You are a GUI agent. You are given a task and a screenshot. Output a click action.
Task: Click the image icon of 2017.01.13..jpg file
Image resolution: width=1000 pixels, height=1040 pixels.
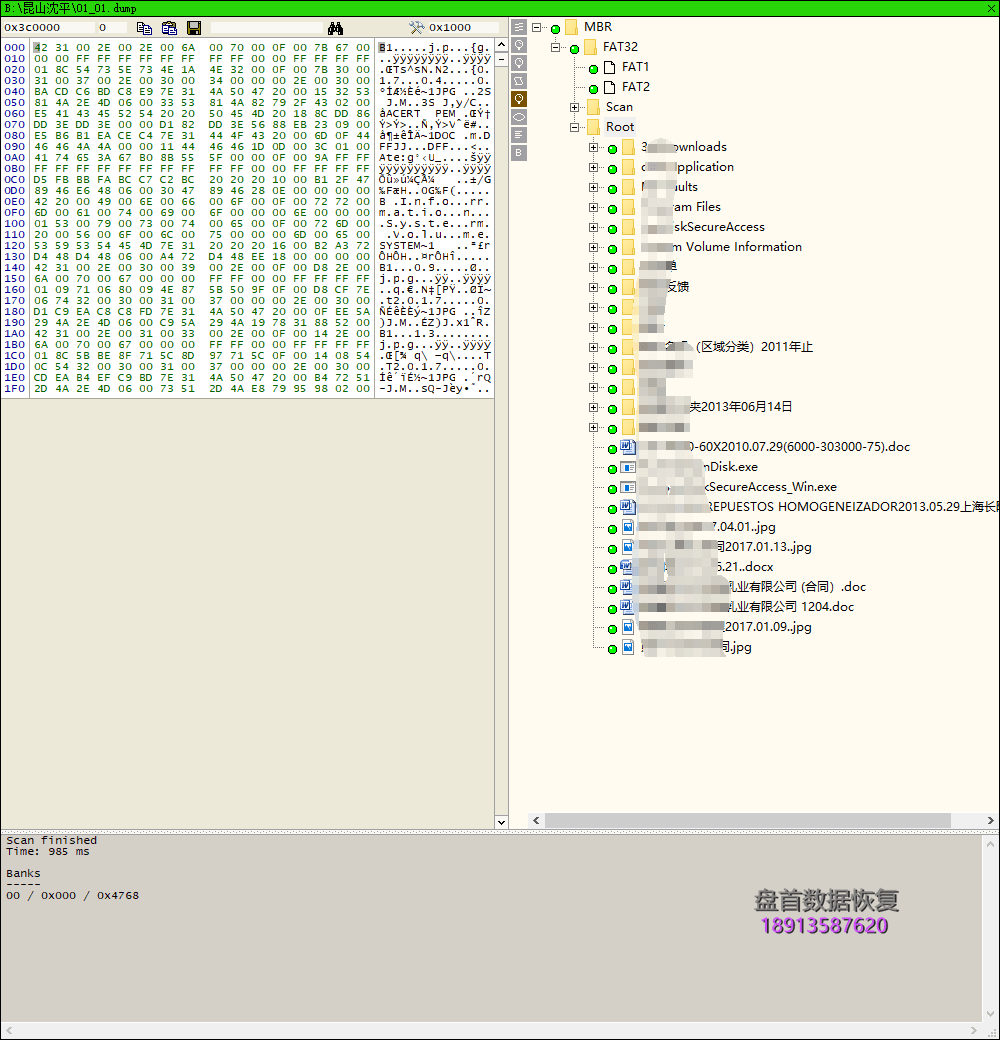(628, 547)
